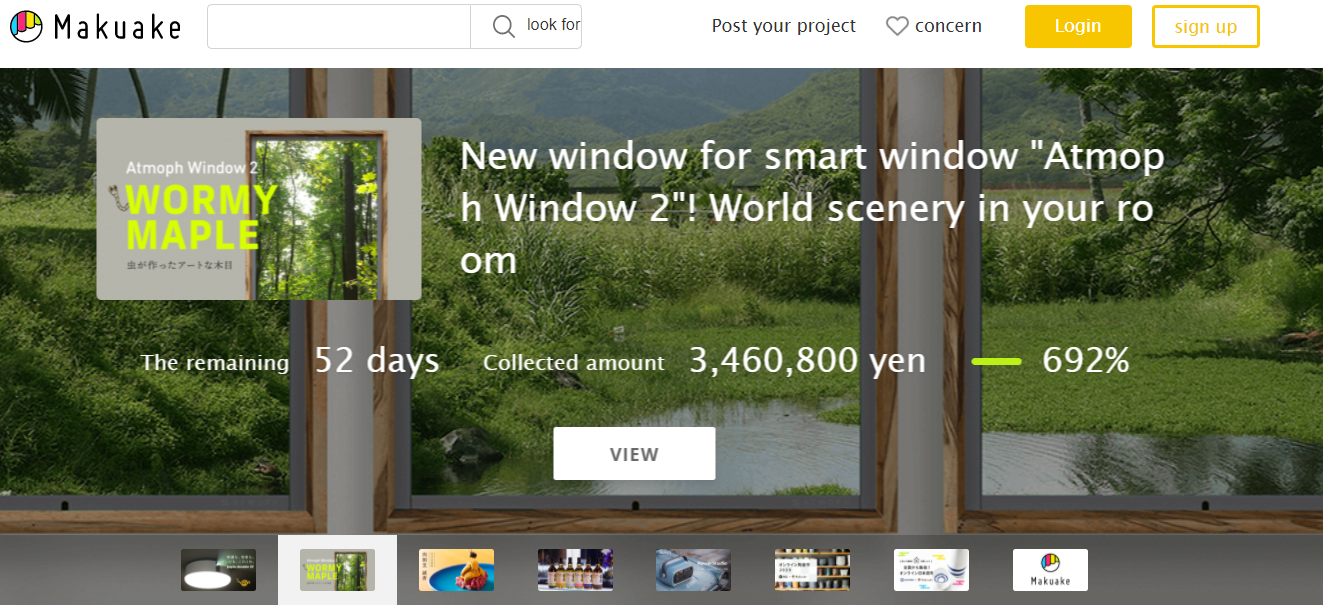
Task: Focus the search text field
Action: click(339, 26)
